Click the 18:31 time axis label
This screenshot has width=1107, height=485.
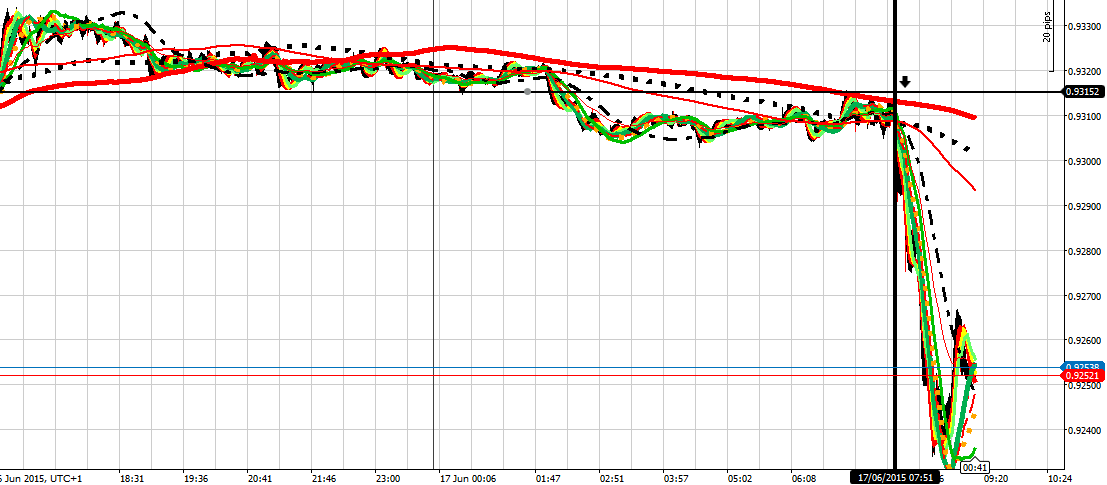(133, 477)
